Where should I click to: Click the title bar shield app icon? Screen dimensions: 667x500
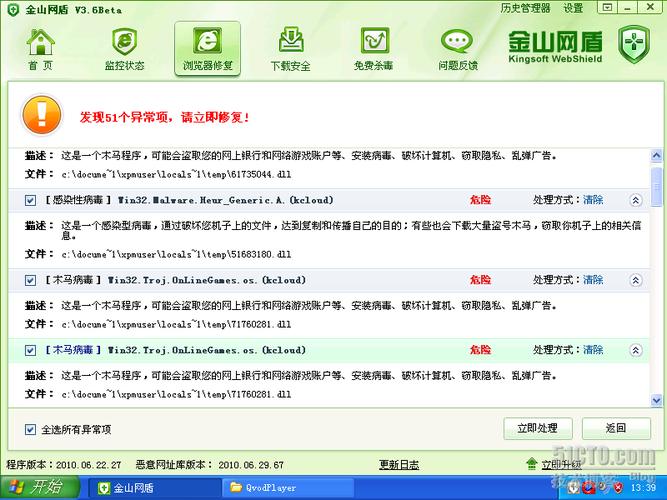coord(13,10)
